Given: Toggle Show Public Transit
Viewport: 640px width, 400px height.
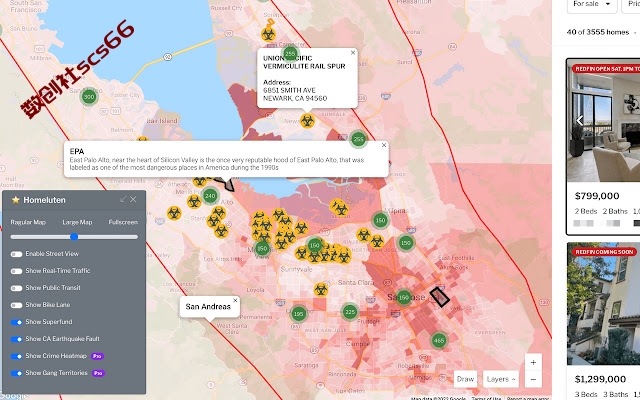Looking at the screenshot, I should point(16,288).
